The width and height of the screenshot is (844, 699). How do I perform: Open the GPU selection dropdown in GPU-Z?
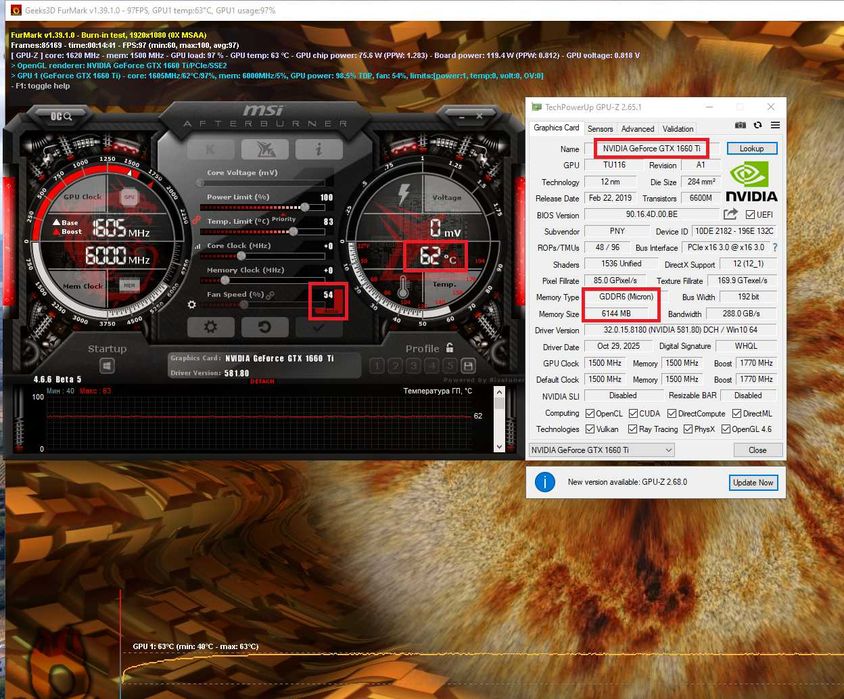pyautogui.click(x=601, y=450)
